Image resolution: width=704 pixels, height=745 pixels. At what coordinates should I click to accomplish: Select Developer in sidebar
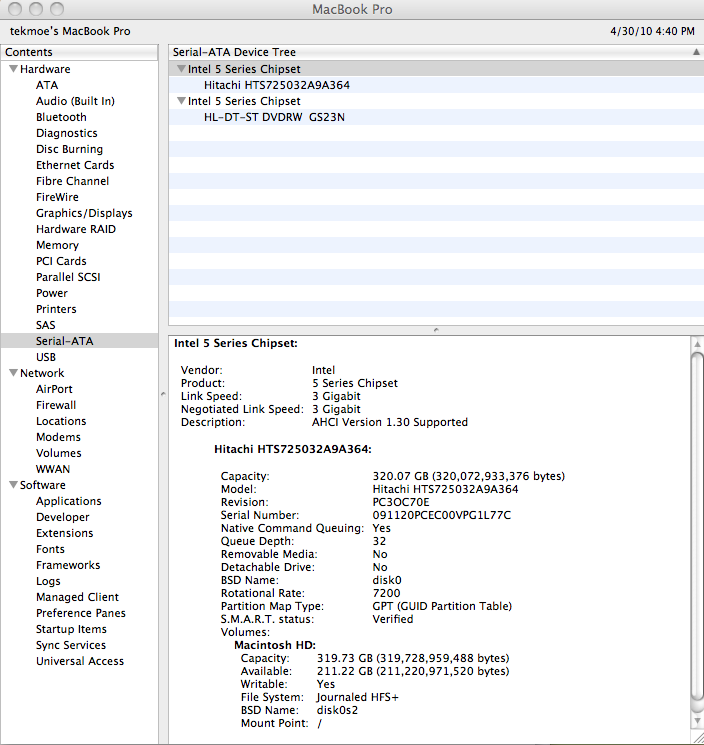[x=62, y=517]
